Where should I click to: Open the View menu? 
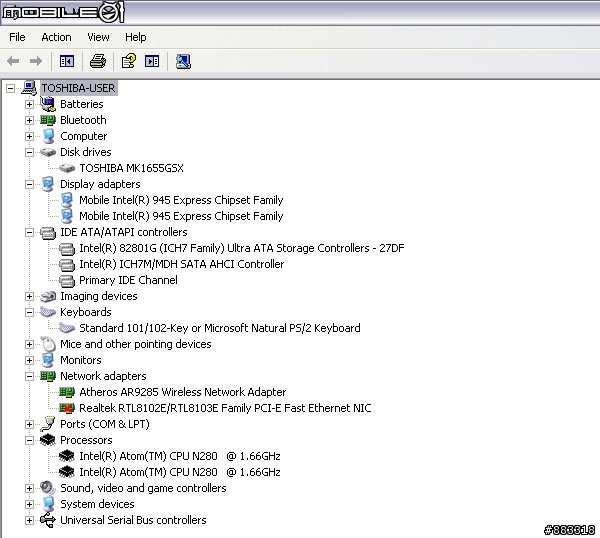[x=98, y=37]
